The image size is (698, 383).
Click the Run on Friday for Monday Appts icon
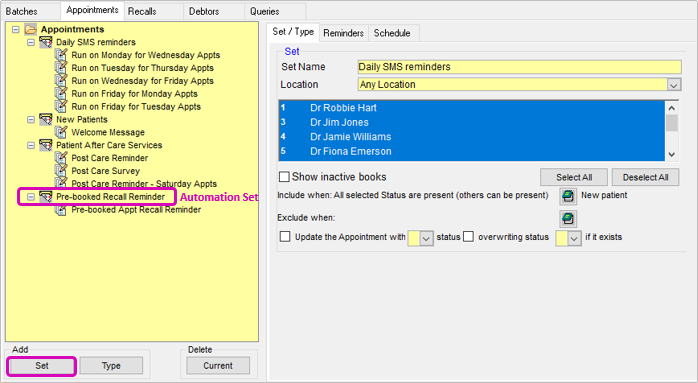tap(61, 94)
